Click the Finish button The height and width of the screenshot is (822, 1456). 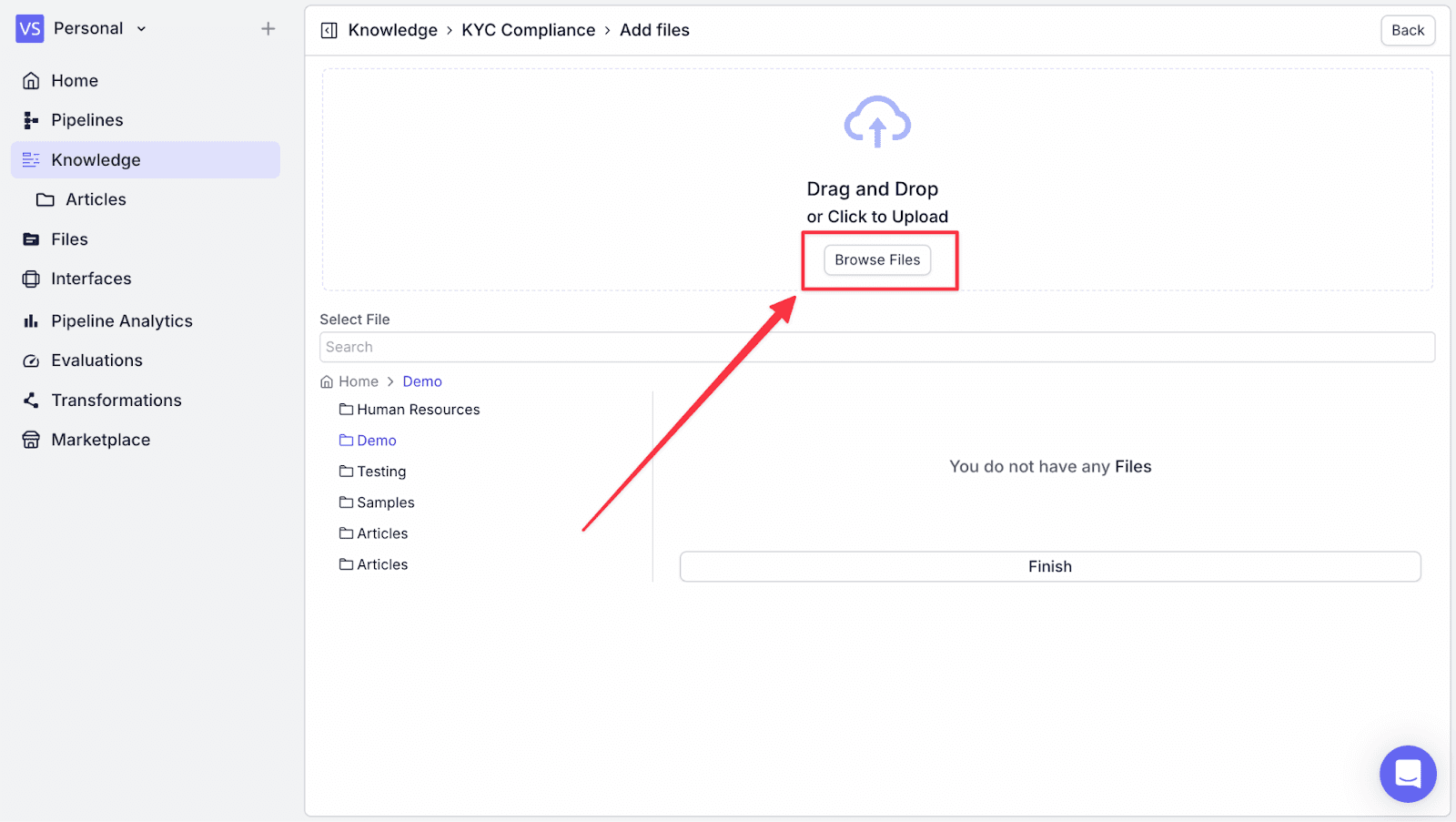tap(1050, 566)
